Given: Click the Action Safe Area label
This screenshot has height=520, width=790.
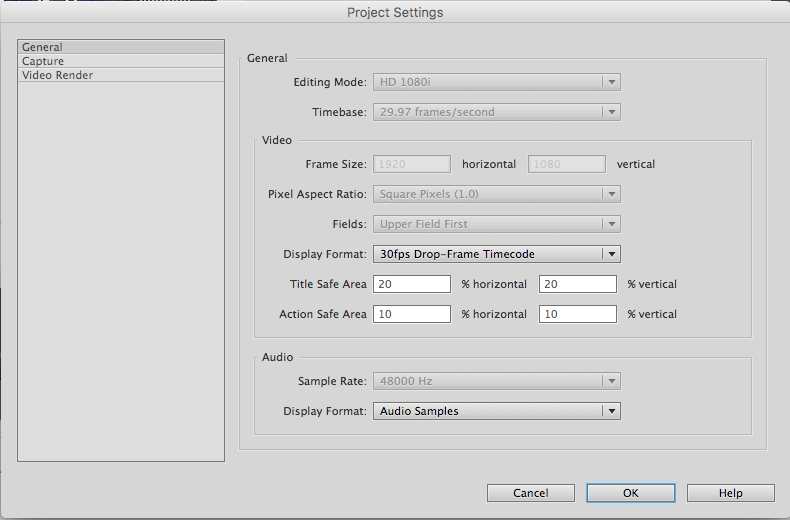Looking at the screenshot, I should 323,314.
